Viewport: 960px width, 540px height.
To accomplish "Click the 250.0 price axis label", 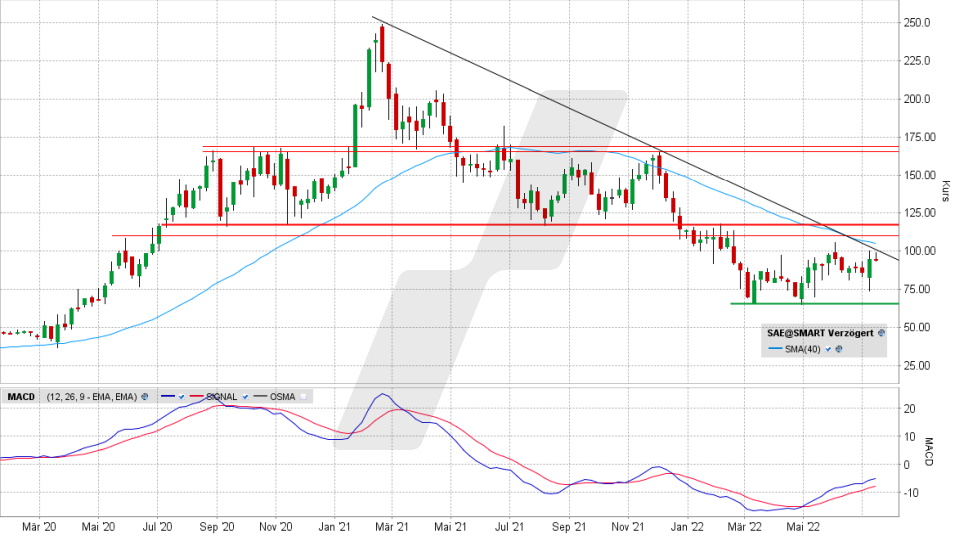I will [x=917, y=23].
